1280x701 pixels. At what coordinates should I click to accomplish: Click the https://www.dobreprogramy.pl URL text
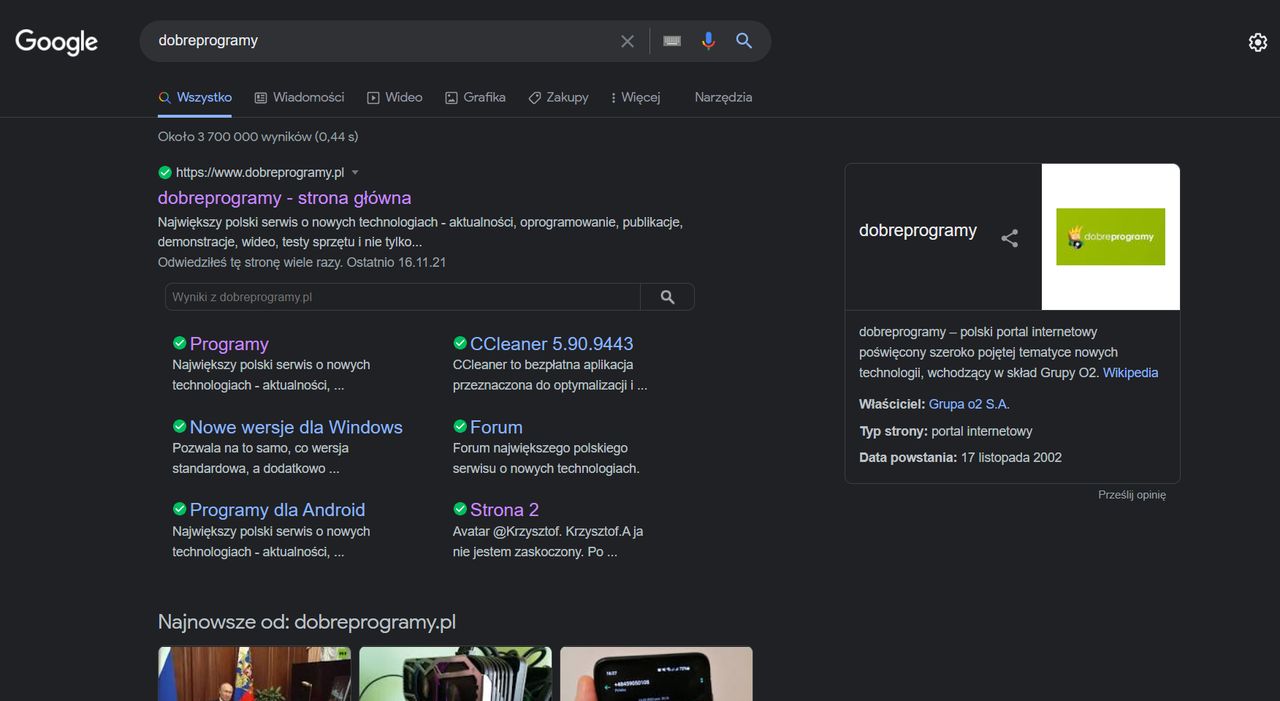(260, 173)
